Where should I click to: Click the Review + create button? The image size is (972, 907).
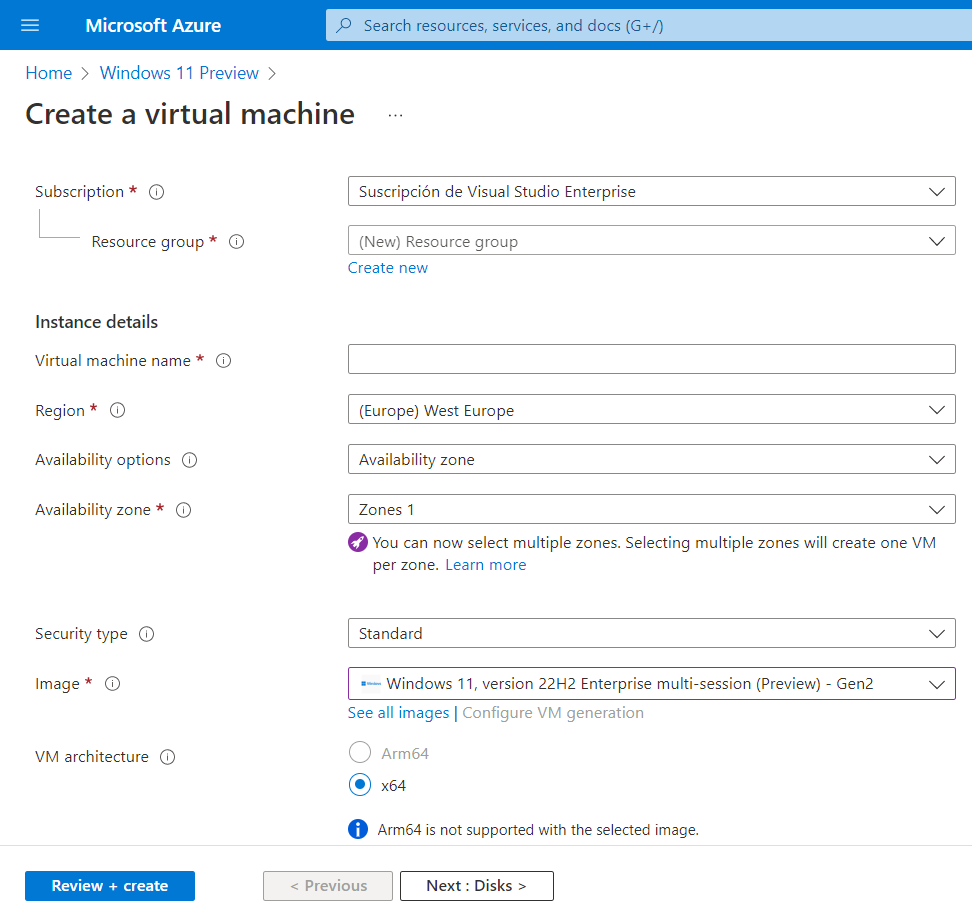pos(109,886)
